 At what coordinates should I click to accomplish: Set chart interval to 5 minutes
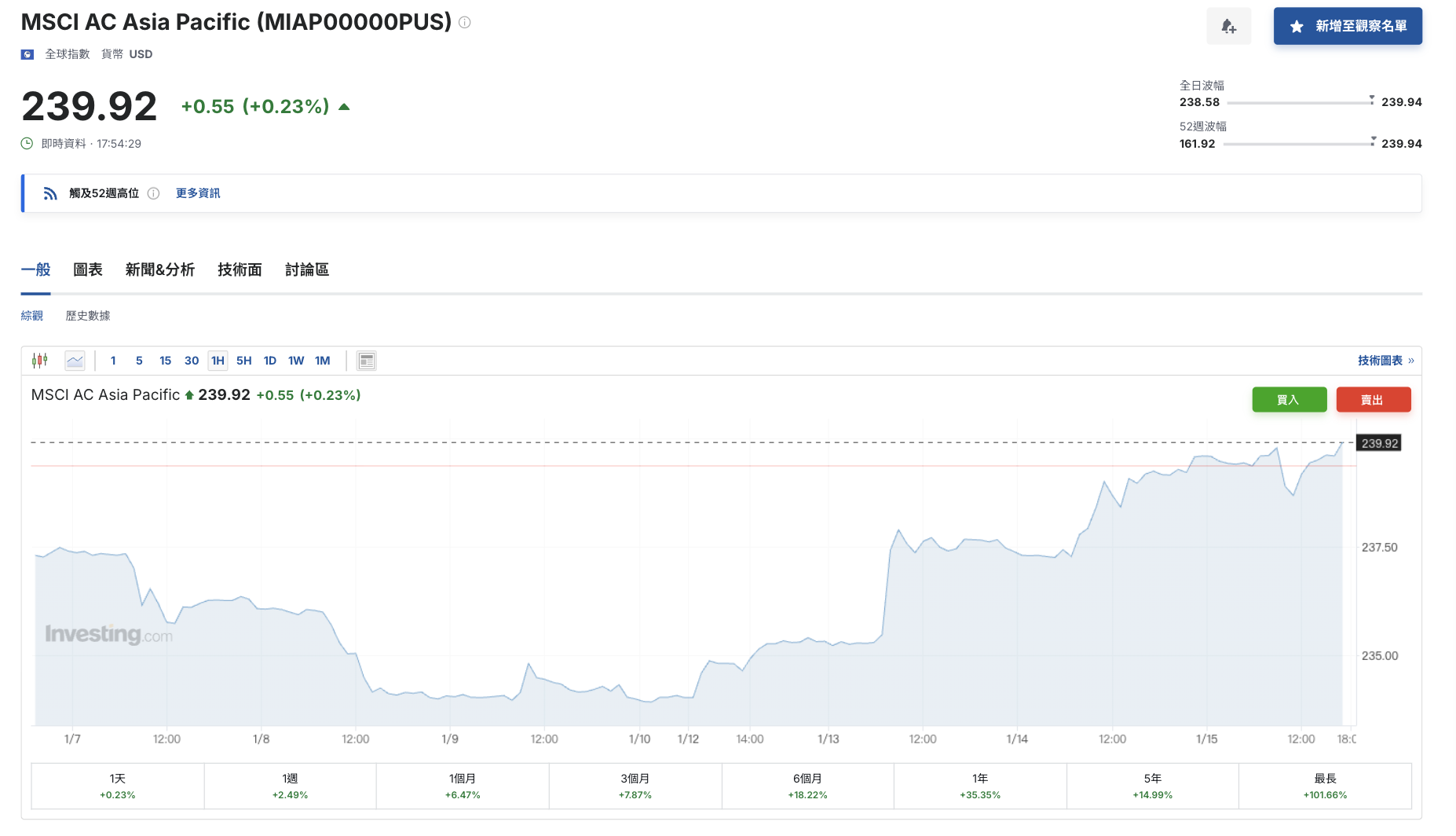tap(139, 361)
